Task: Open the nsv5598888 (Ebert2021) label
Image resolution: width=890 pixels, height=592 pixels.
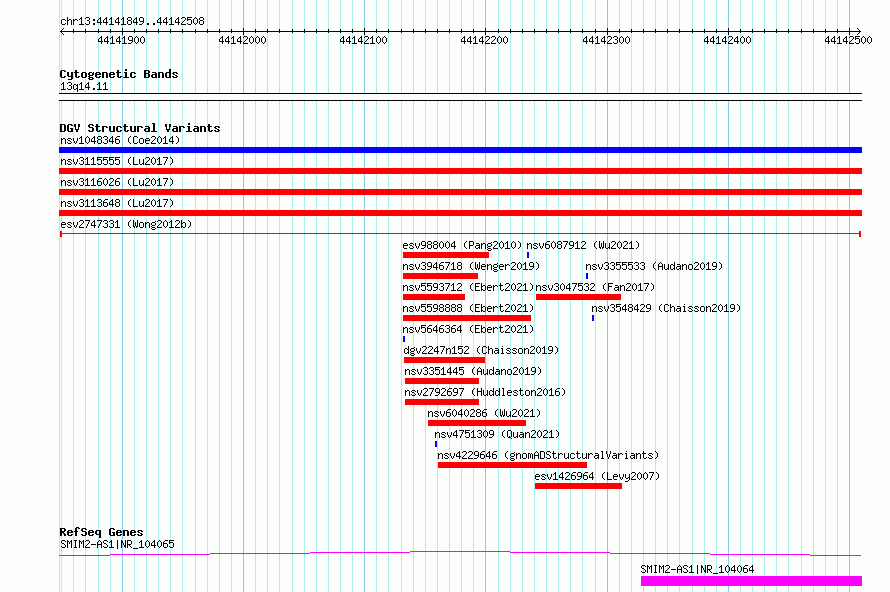Action: click(468, 308)
